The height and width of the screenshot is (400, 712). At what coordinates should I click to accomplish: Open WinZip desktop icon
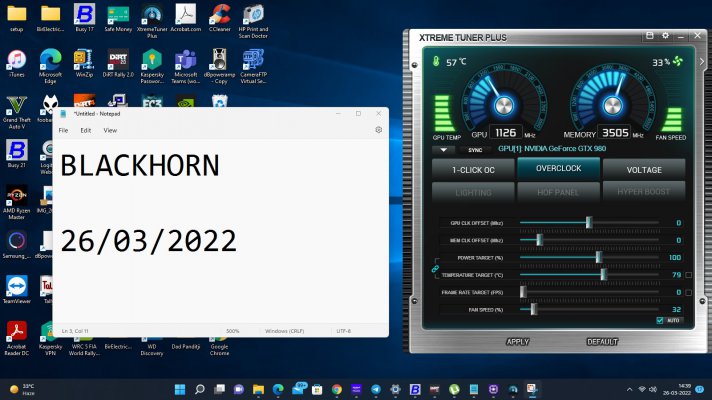click(84, 64)
